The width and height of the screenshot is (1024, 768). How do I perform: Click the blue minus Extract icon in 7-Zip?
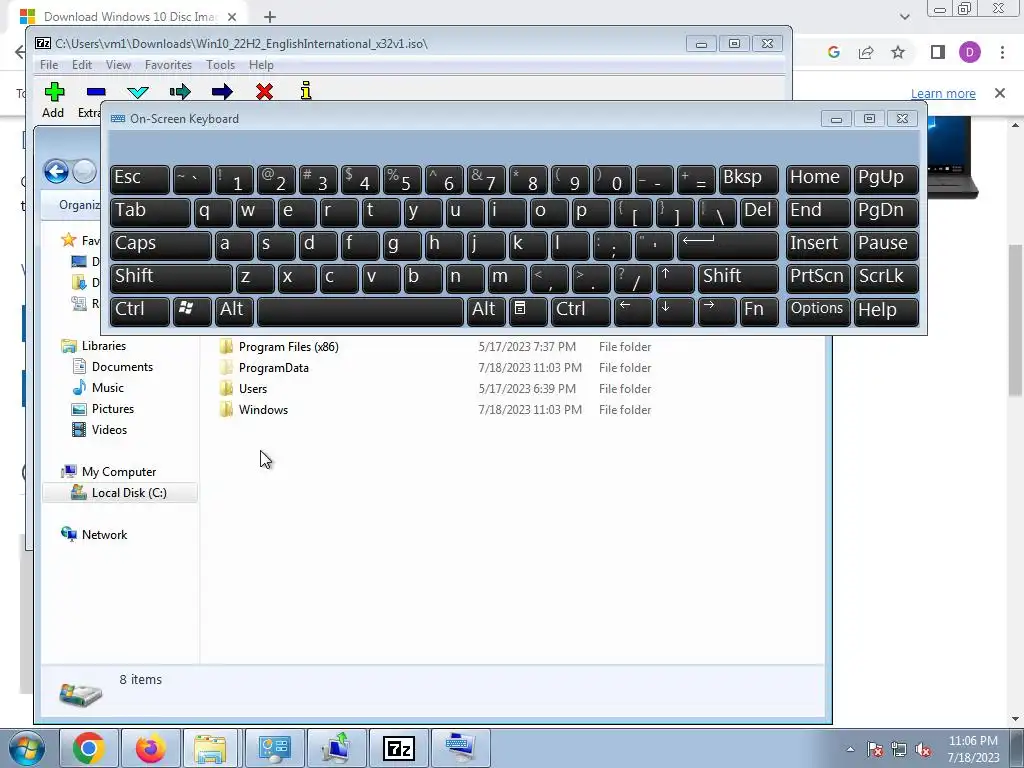tap(96, 92)
